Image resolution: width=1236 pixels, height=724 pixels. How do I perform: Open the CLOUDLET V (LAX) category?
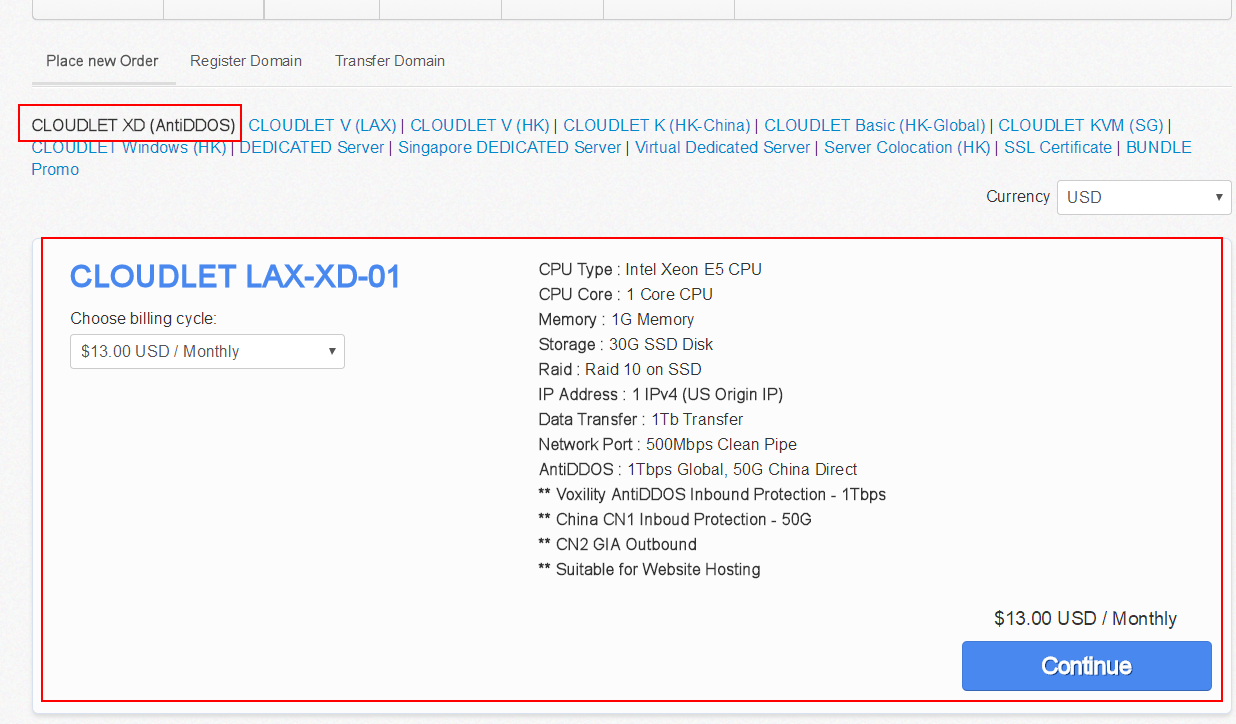click(x=322, y=125)
